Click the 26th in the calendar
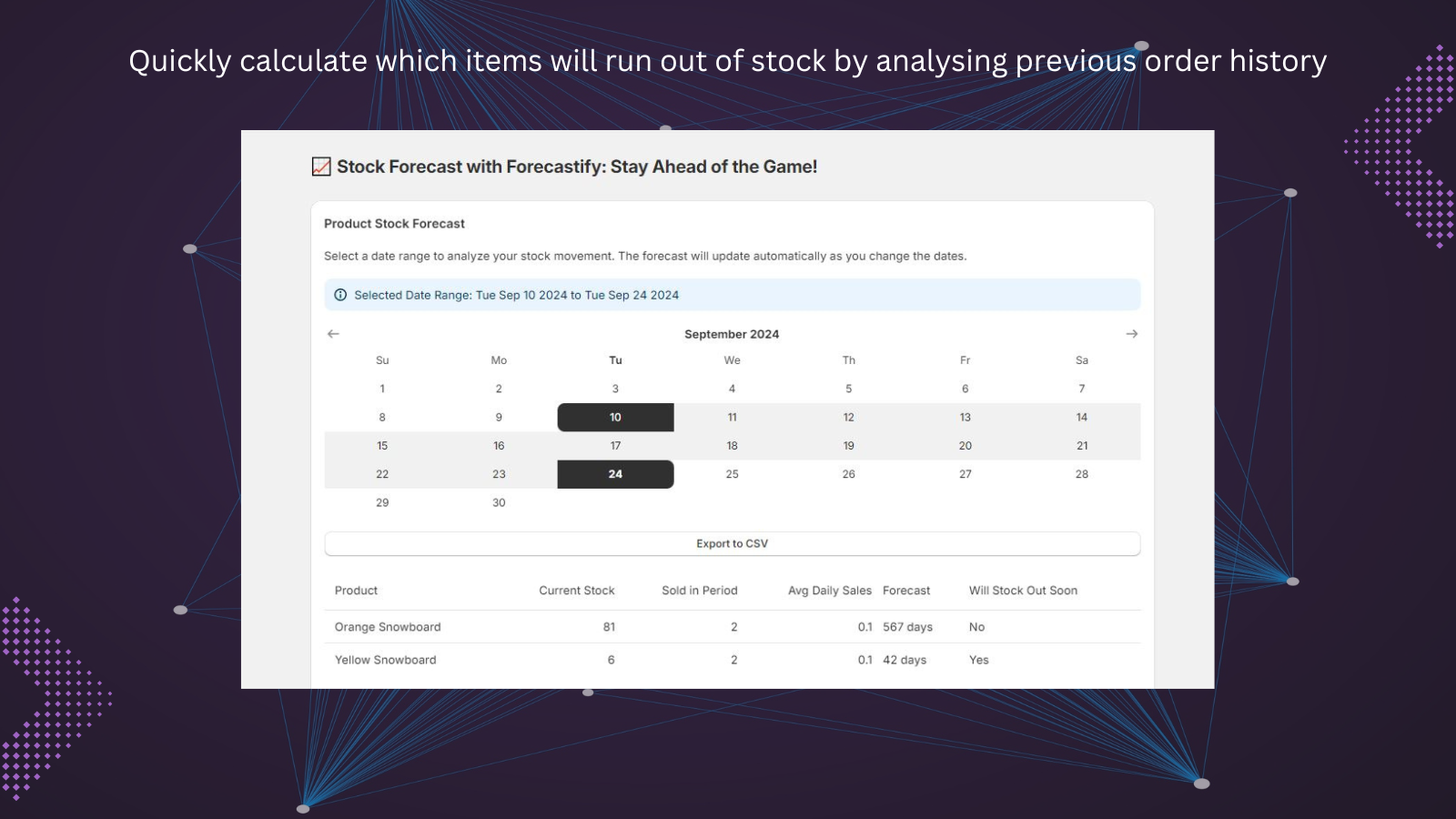1456x819 pixels. tap(848, 474)
